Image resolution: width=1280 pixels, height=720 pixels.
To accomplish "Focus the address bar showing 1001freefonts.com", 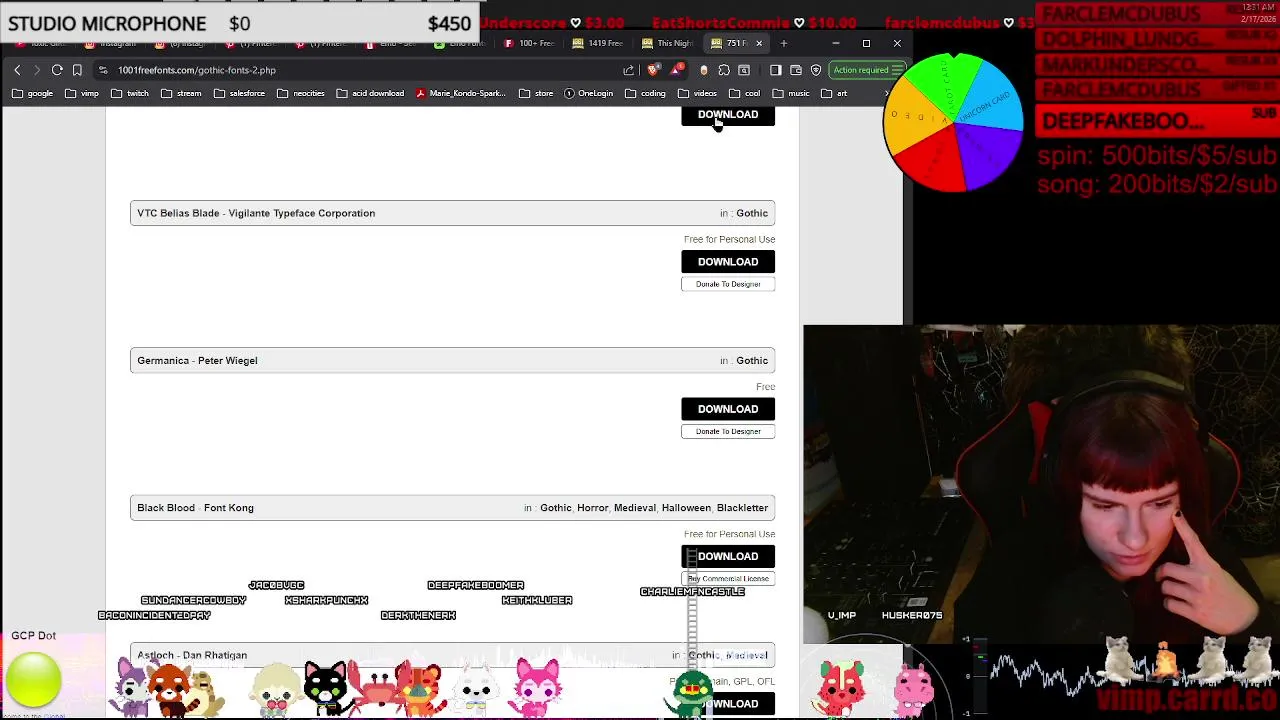I will 365,70.
